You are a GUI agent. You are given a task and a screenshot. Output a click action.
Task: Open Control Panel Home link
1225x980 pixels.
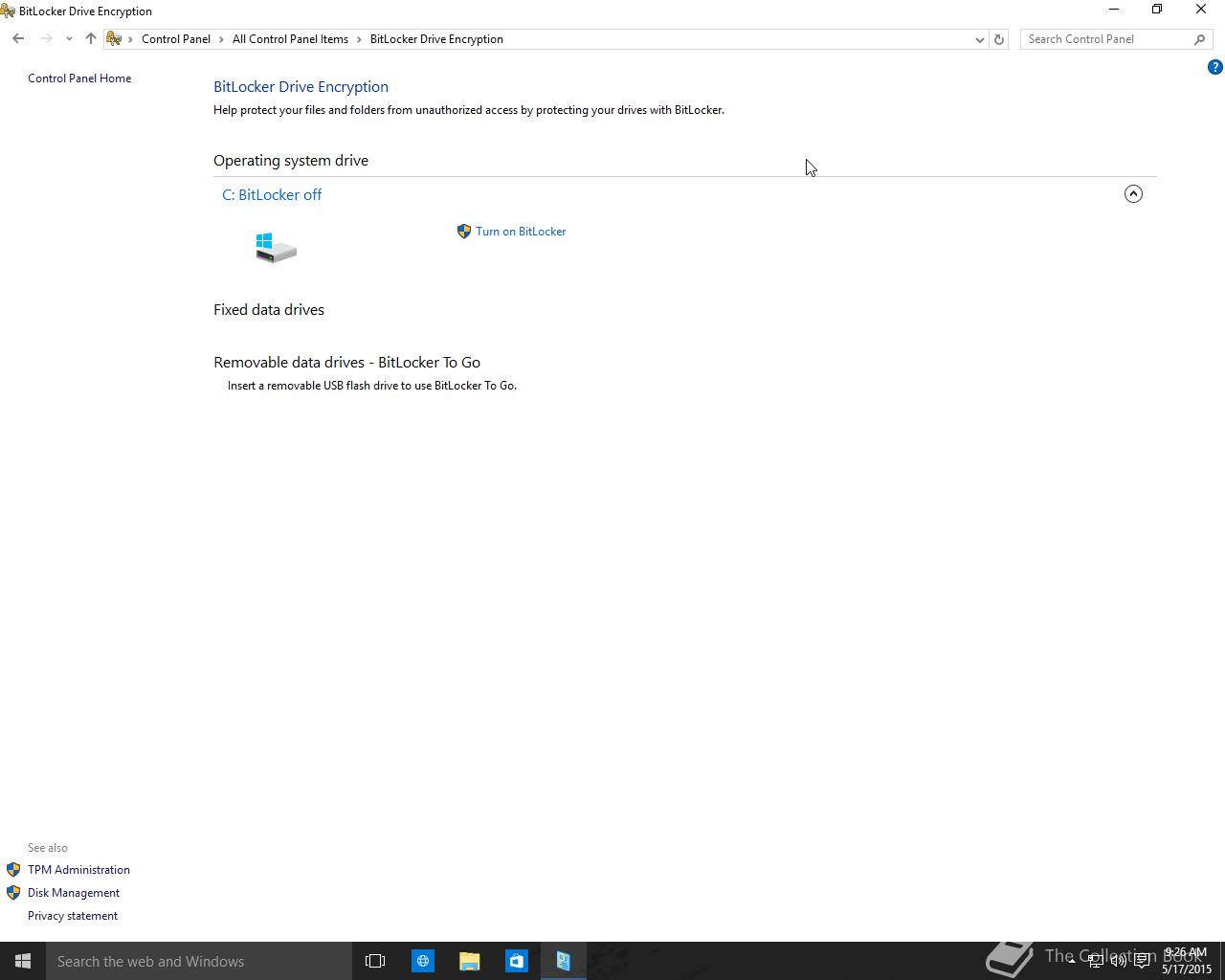[x=79, y=78]
